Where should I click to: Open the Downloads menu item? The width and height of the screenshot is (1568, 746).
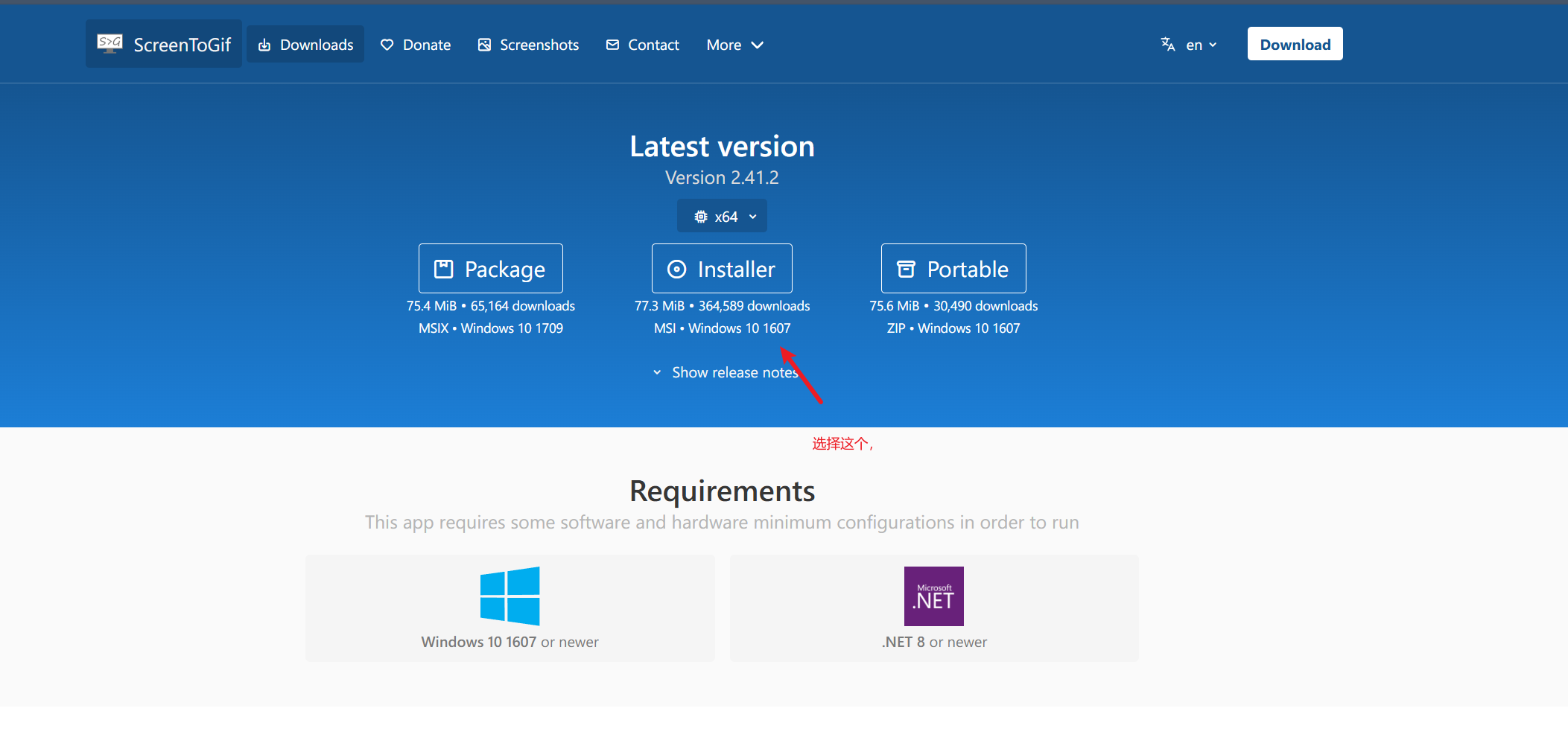pos(305,45)
